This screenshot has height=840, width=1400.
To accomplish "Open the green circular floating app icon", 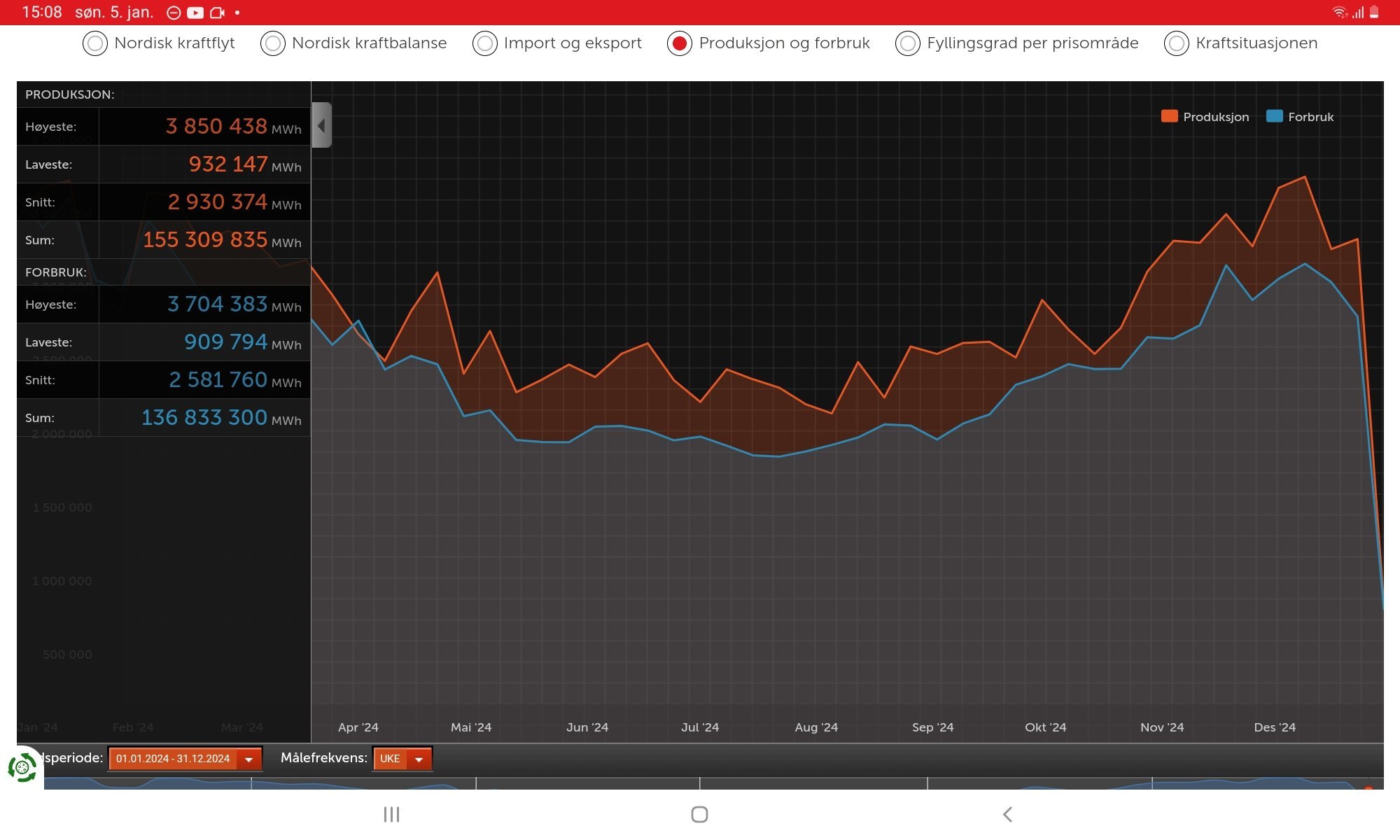I will tap(22, 768).
